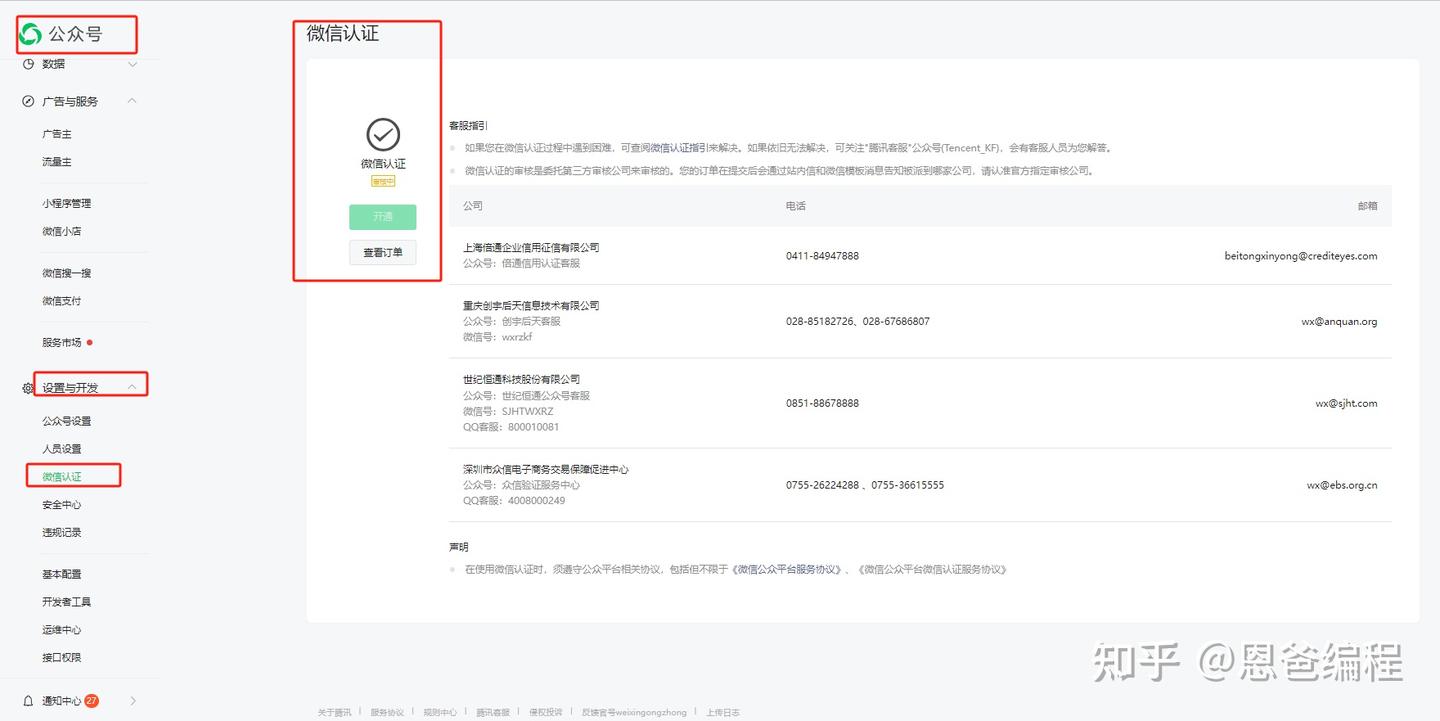Click email wx@anquan.org

(x=1339, y=322)
